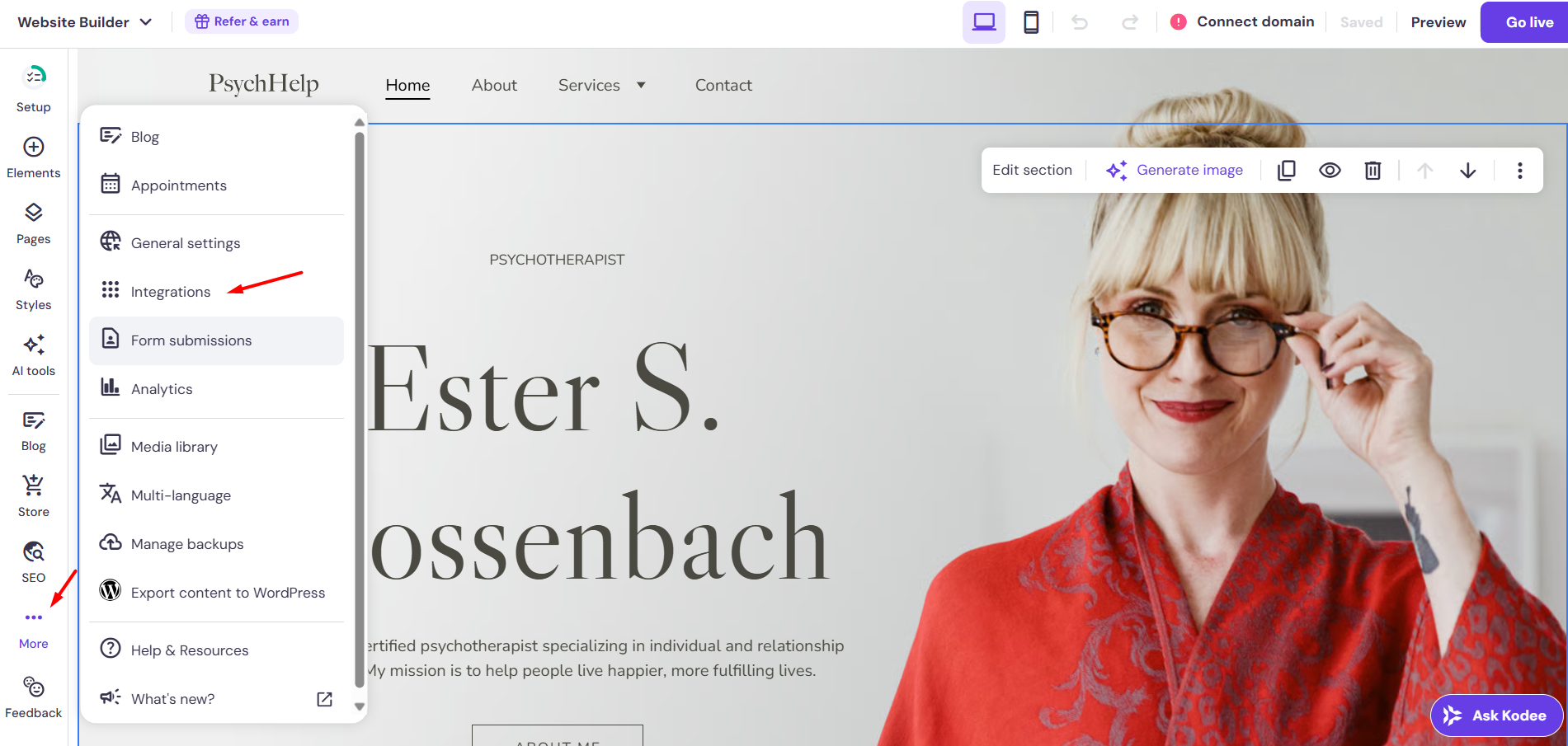Move the section down

[x=1467, y=170]
